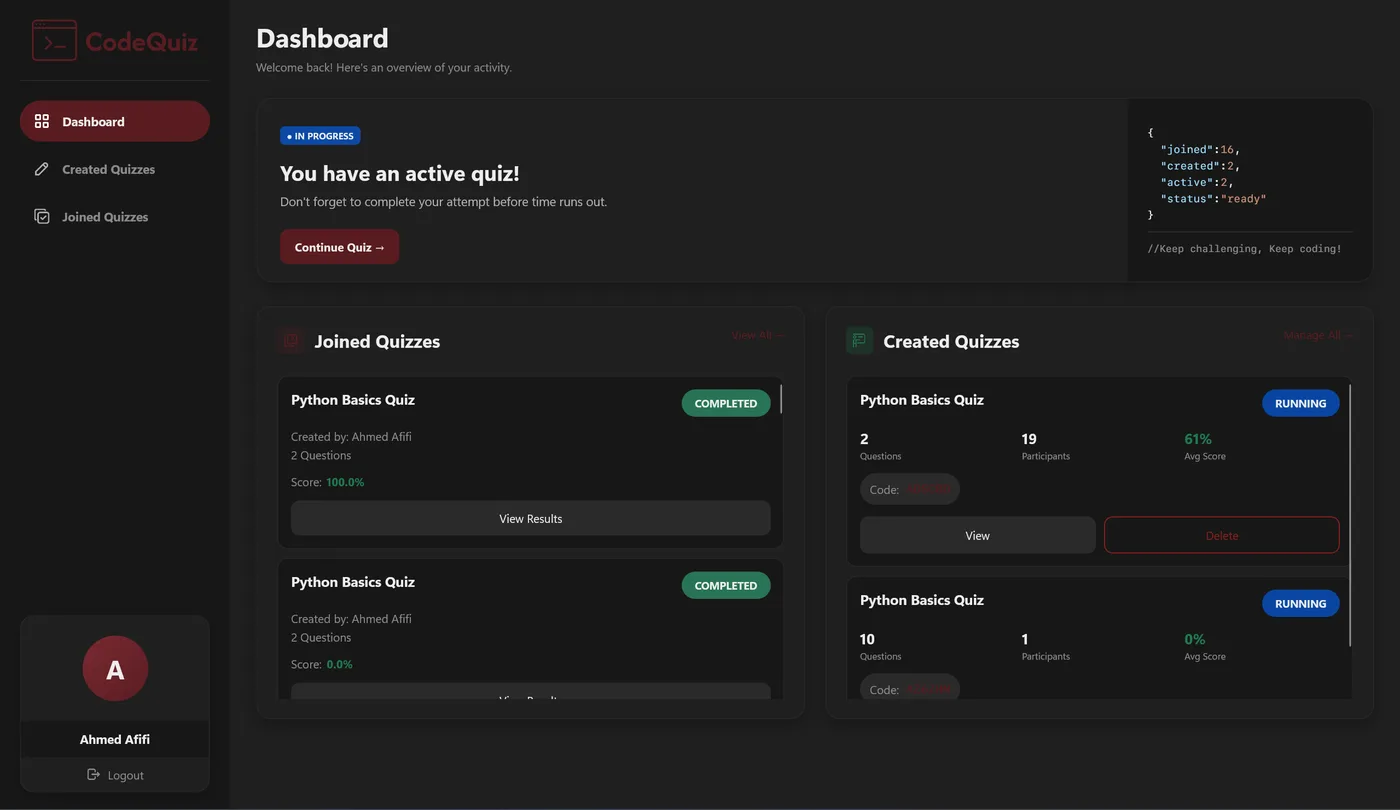Screen dimensions: 1400x810
Task: Click RUNNING badge on the 2-question quiz
Action: coord(1301,403)
